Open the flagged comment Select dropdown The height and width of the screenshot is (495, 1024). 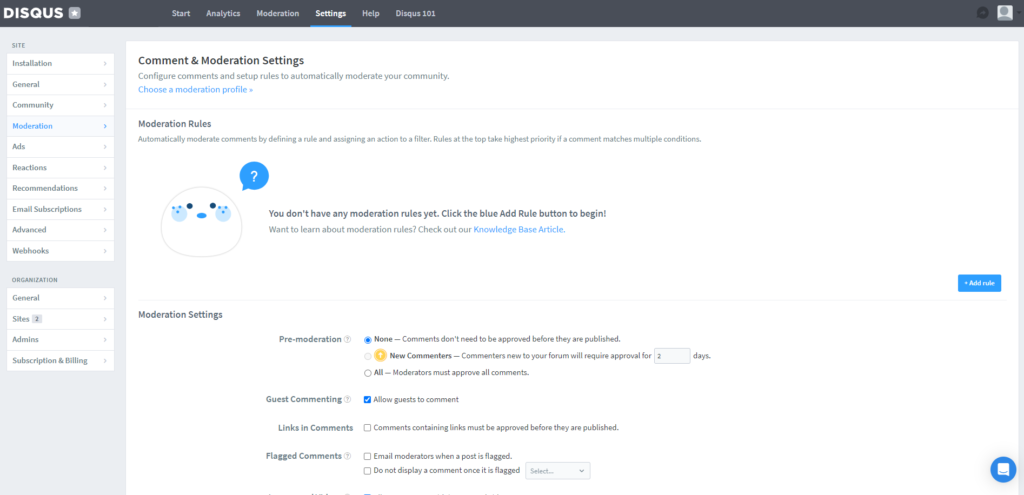pos(557,470)
